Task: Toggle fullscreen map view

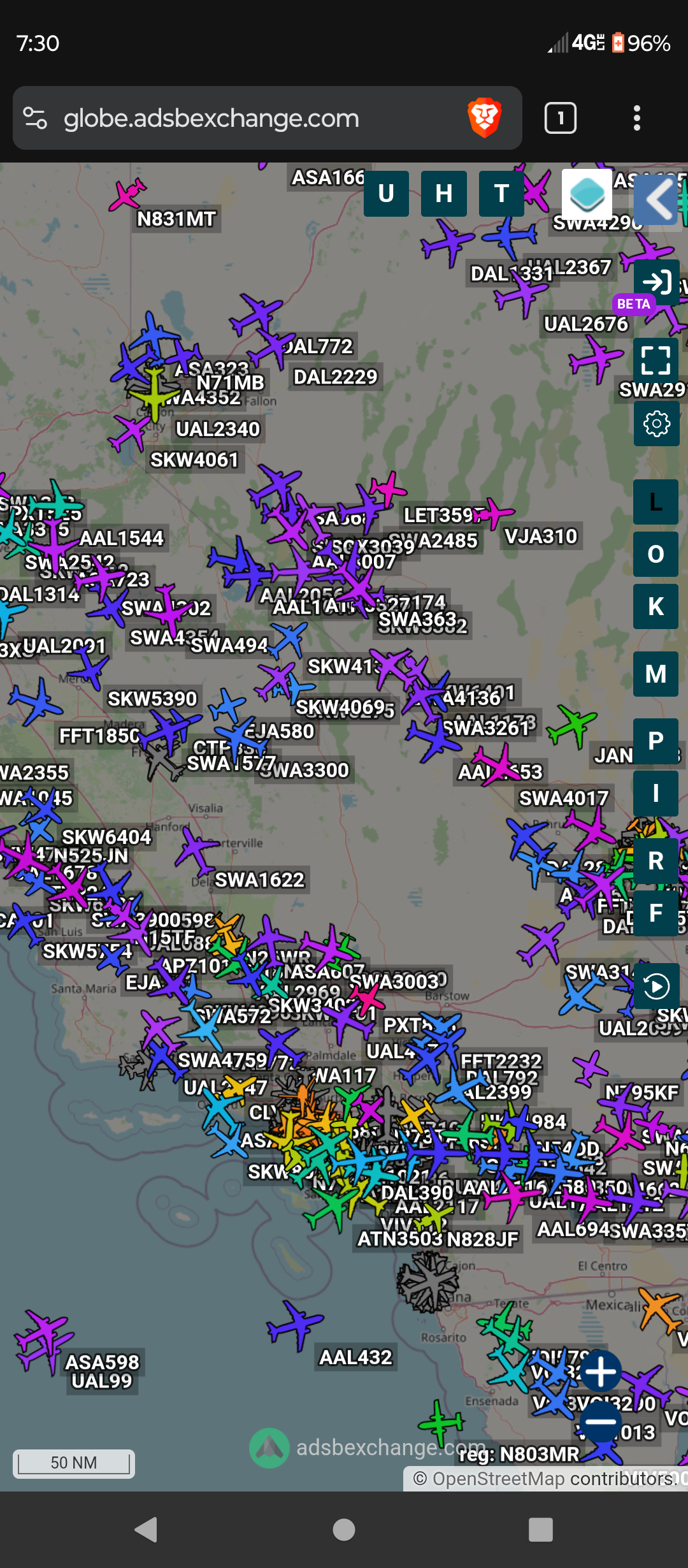Action: 657,360
